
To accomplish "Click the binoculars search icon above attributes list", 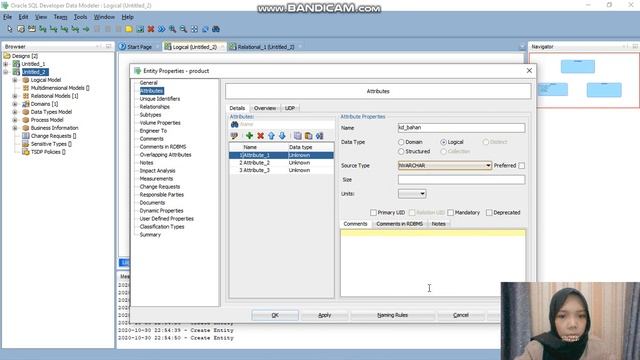I will click(x=235, y=124).
